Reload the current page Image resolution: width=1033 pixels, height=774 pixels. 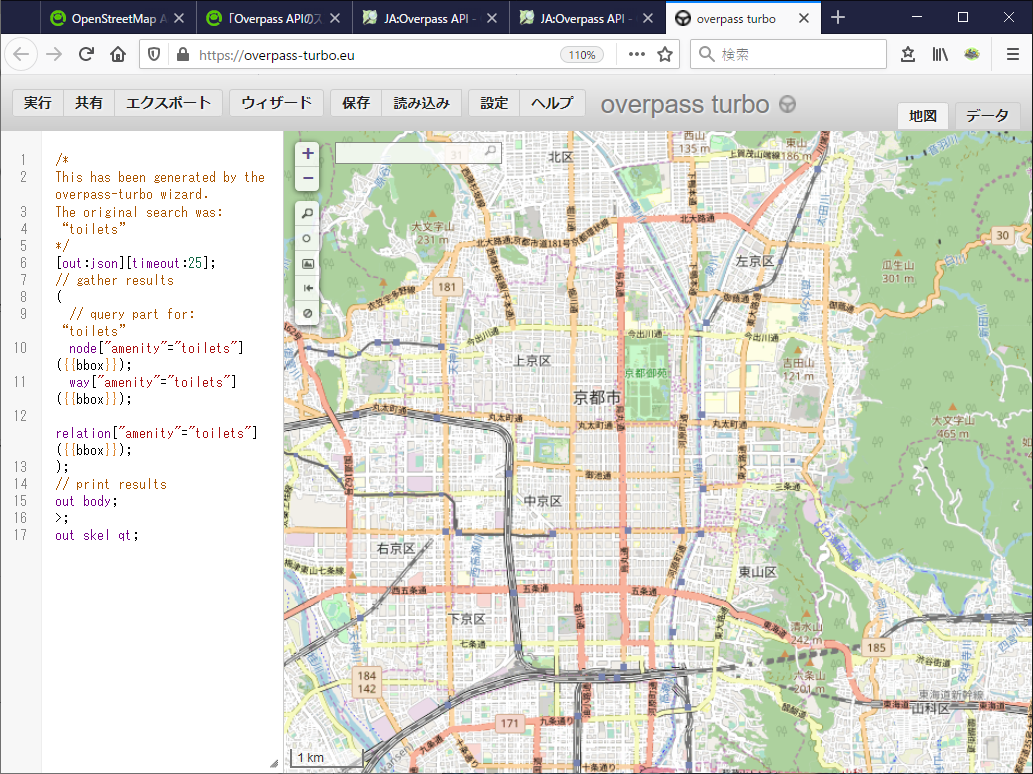coord(86,54)
